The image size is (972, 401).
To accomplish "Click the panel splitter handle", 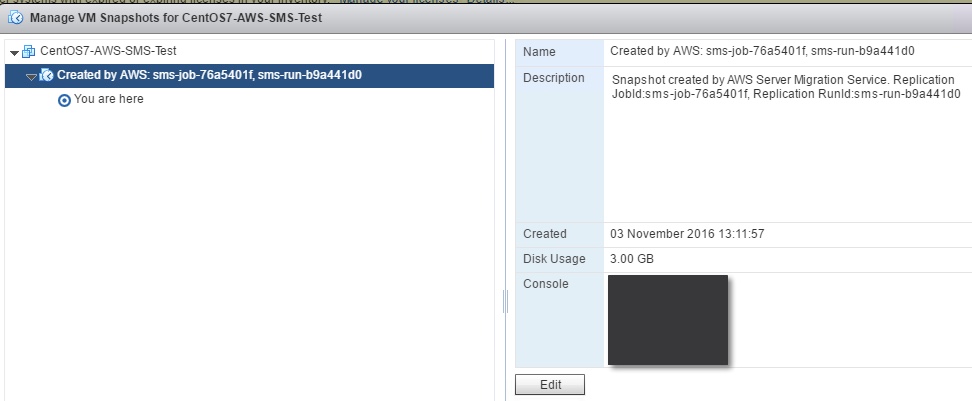I will 505,302.
